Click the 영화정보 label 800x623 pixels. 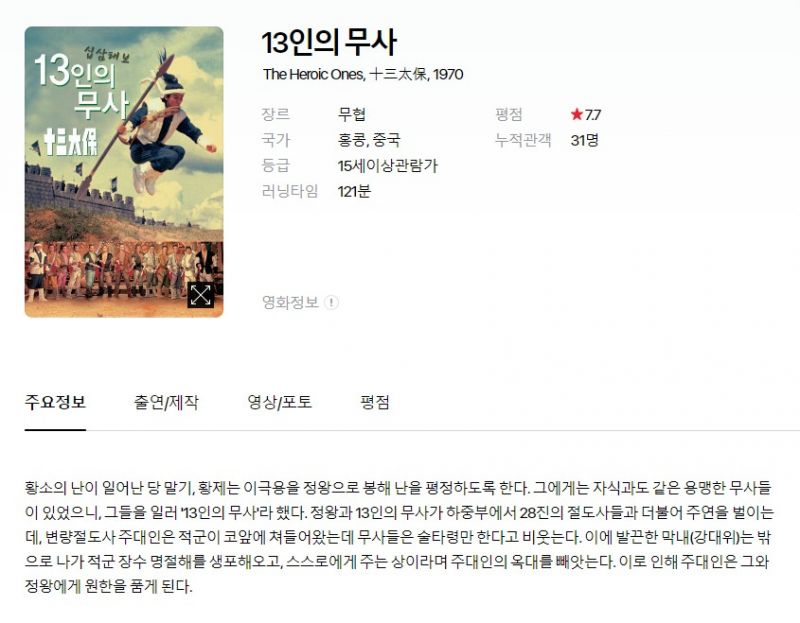tap(290, 303)
